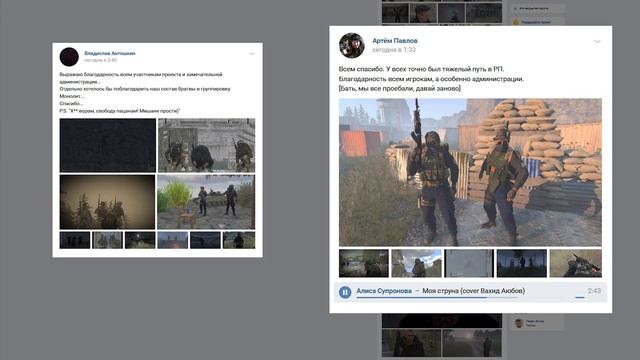Open Владислав Антошкин profile link
Viewport: 640px width, 360px height.
(110, 53)
